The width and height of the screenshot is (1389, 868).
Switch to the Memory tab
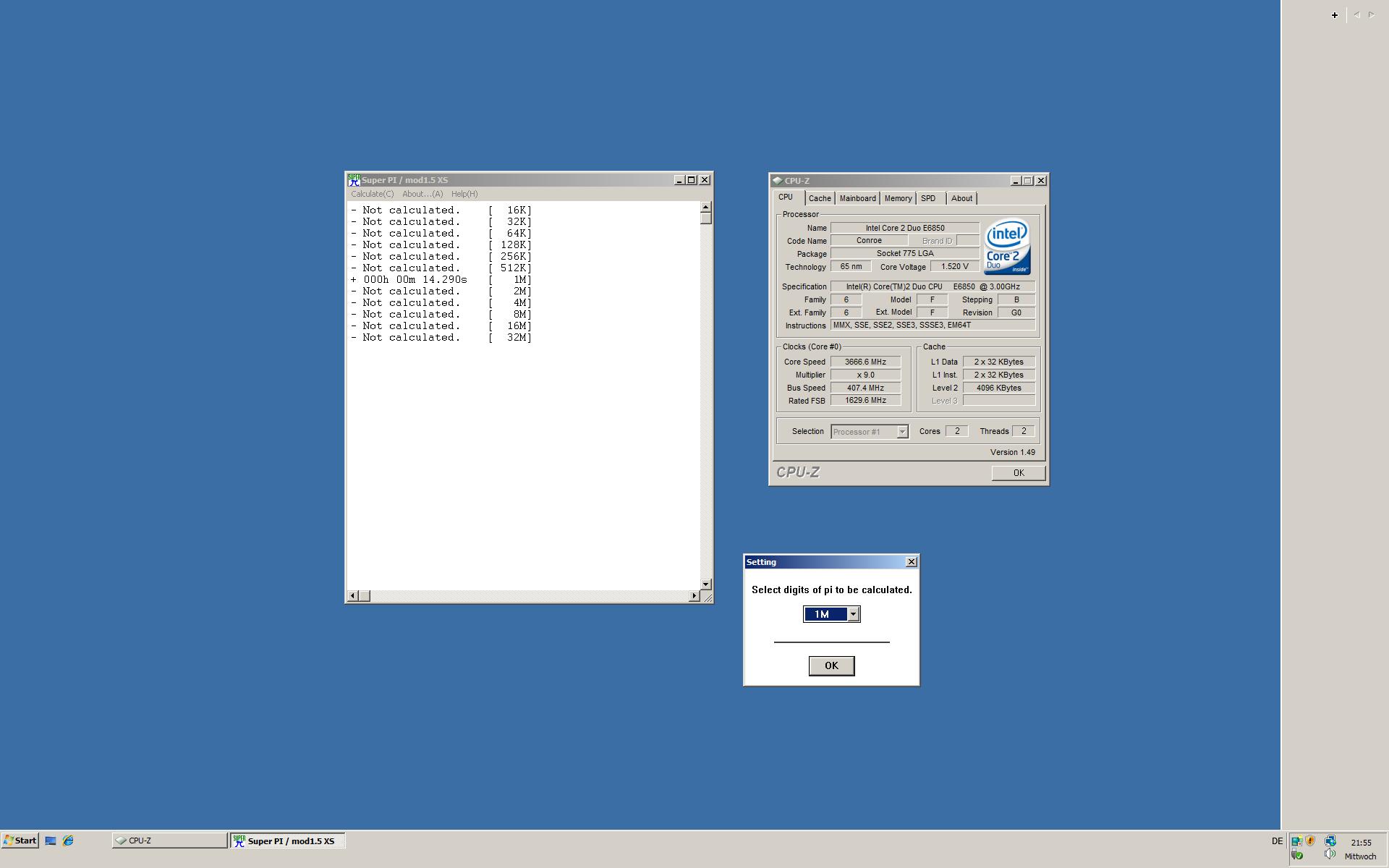(x=898, y=198)
